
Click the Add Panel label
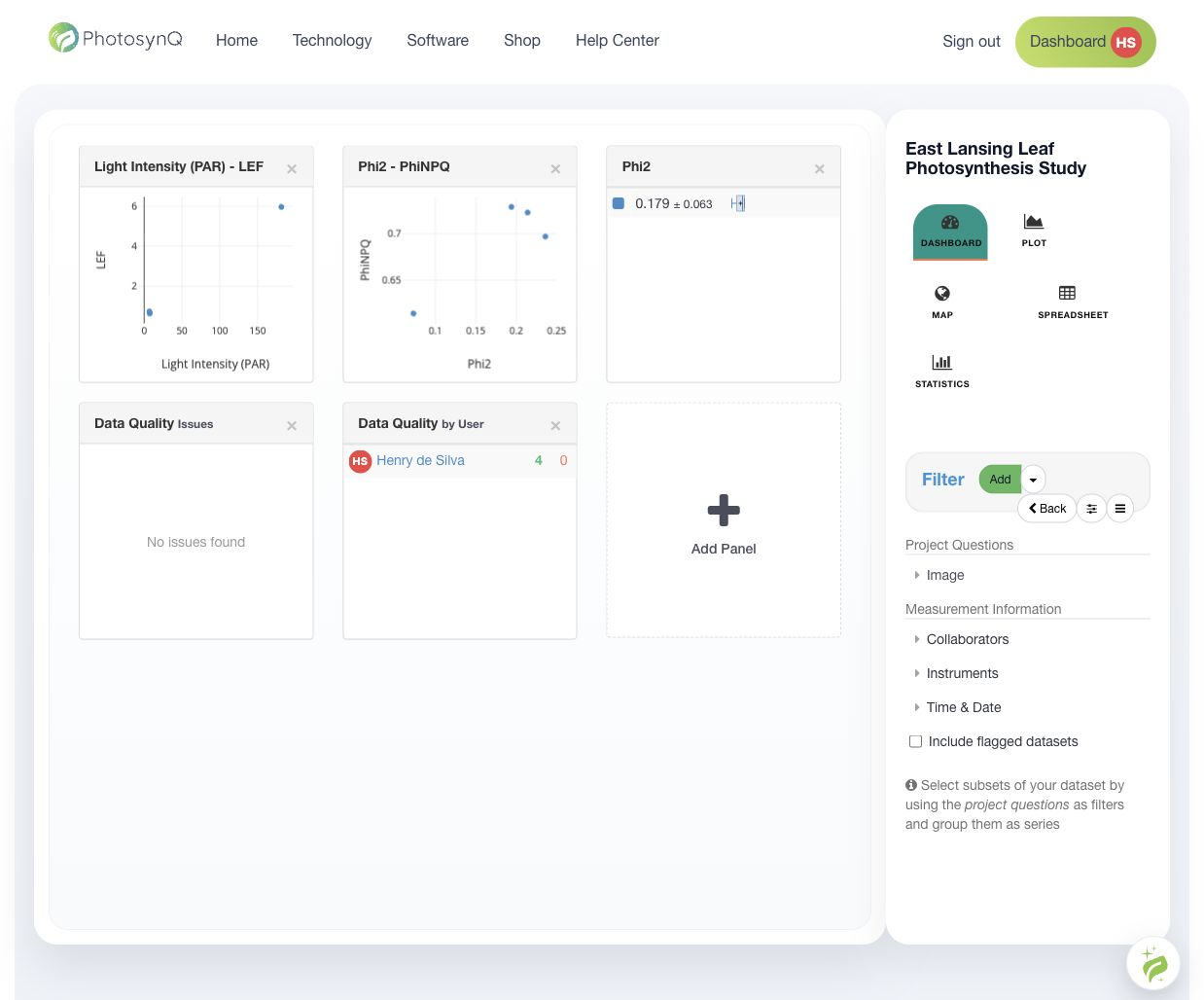coord(724,549)
